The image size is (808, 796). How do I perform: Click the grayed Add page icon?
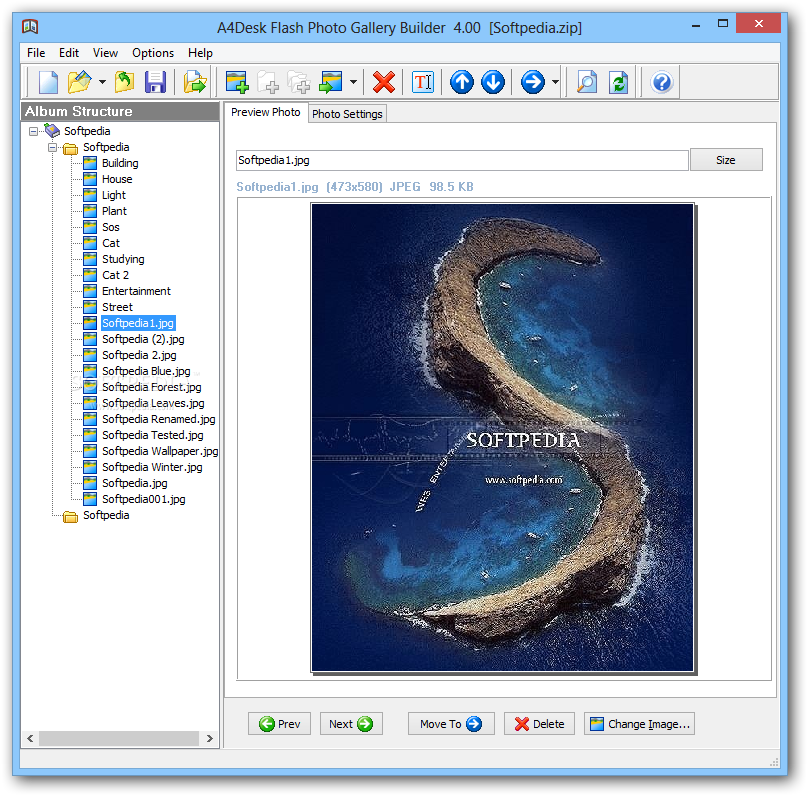[x=268, y=82]
